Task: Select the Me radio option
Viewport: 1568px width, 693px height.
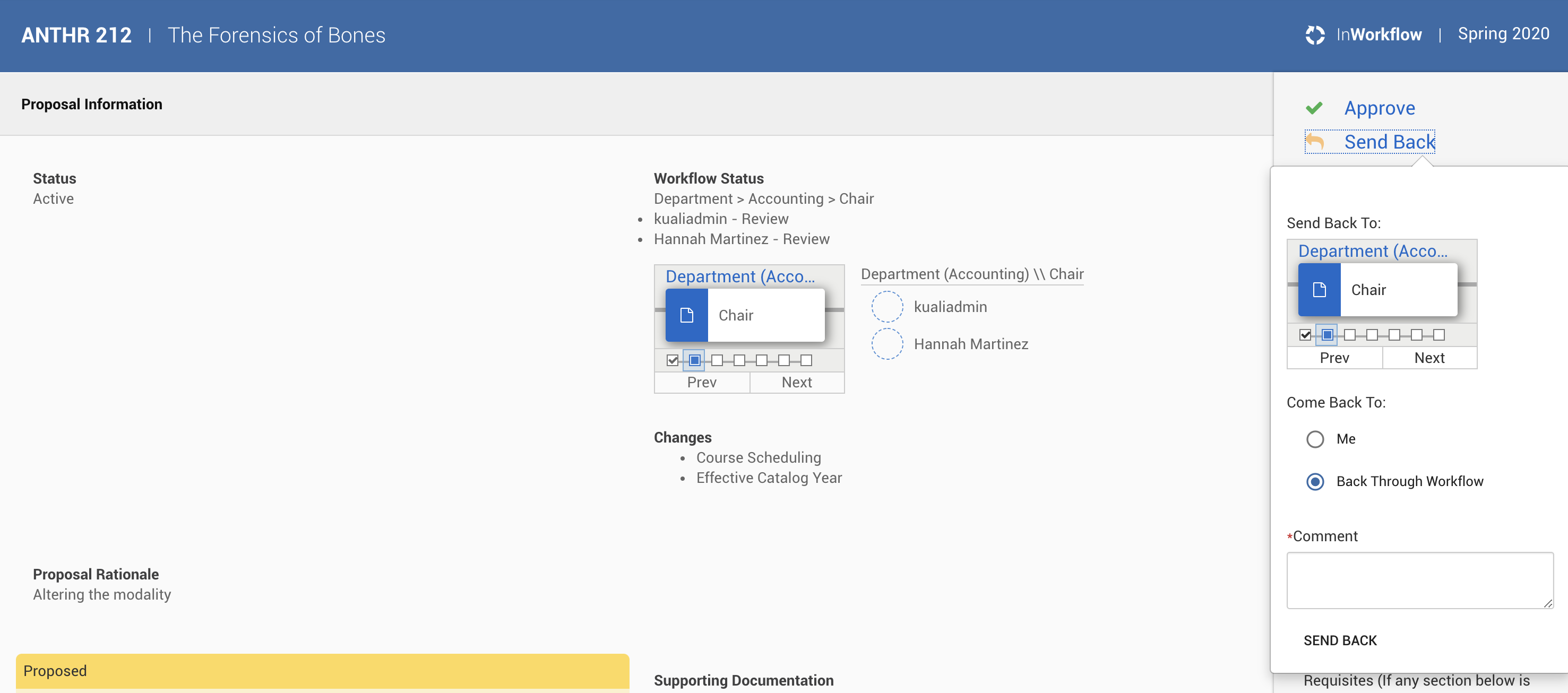Action: point(1315,439)
